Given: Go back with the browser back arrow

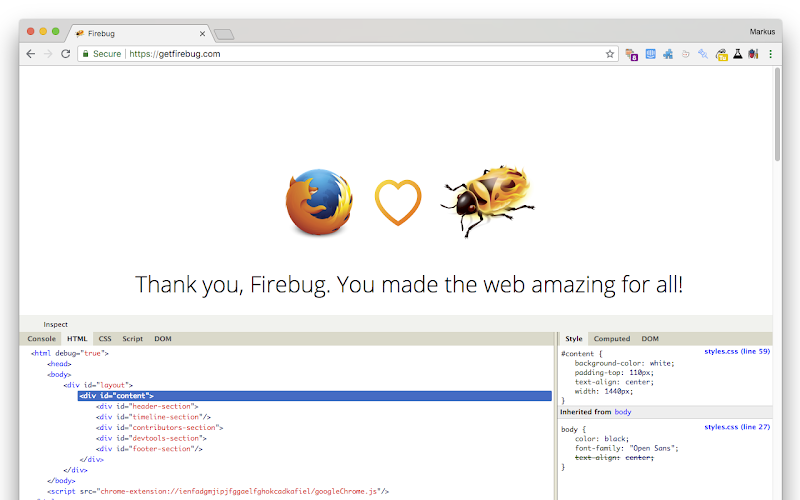Looking at the screenshot, I should coord(31,54).
